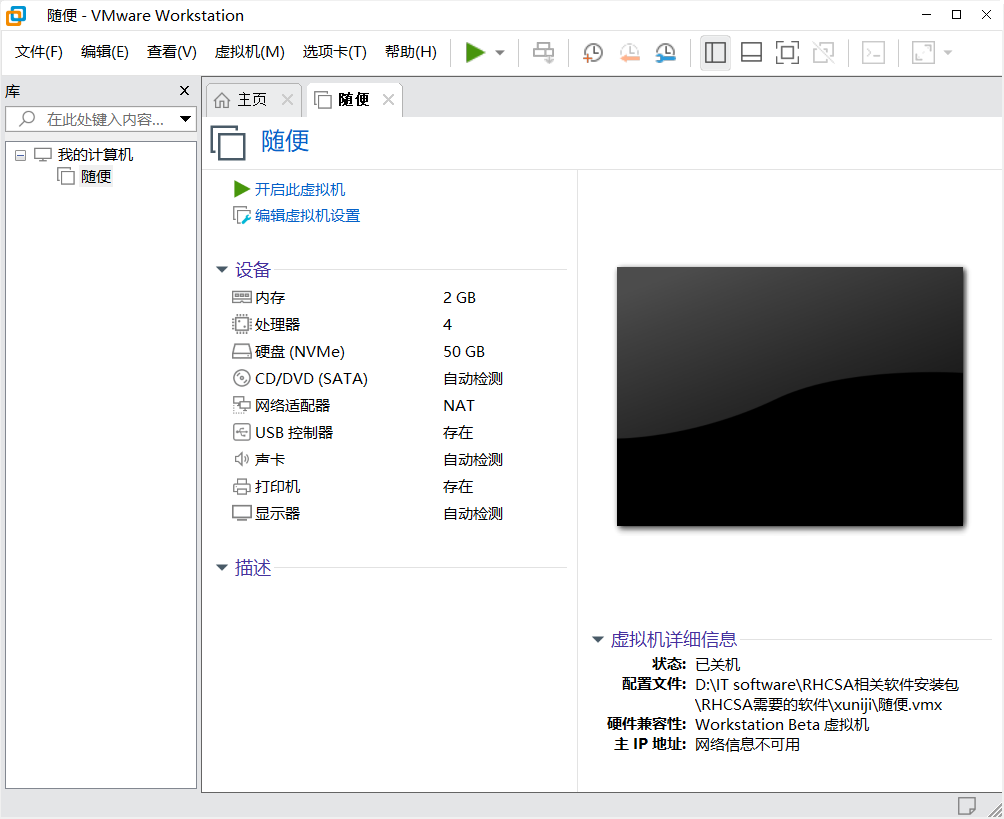Click the 2 GB memory value
Image resolution: width=1004 pixels, height=819 pixels.
[459, 298]
